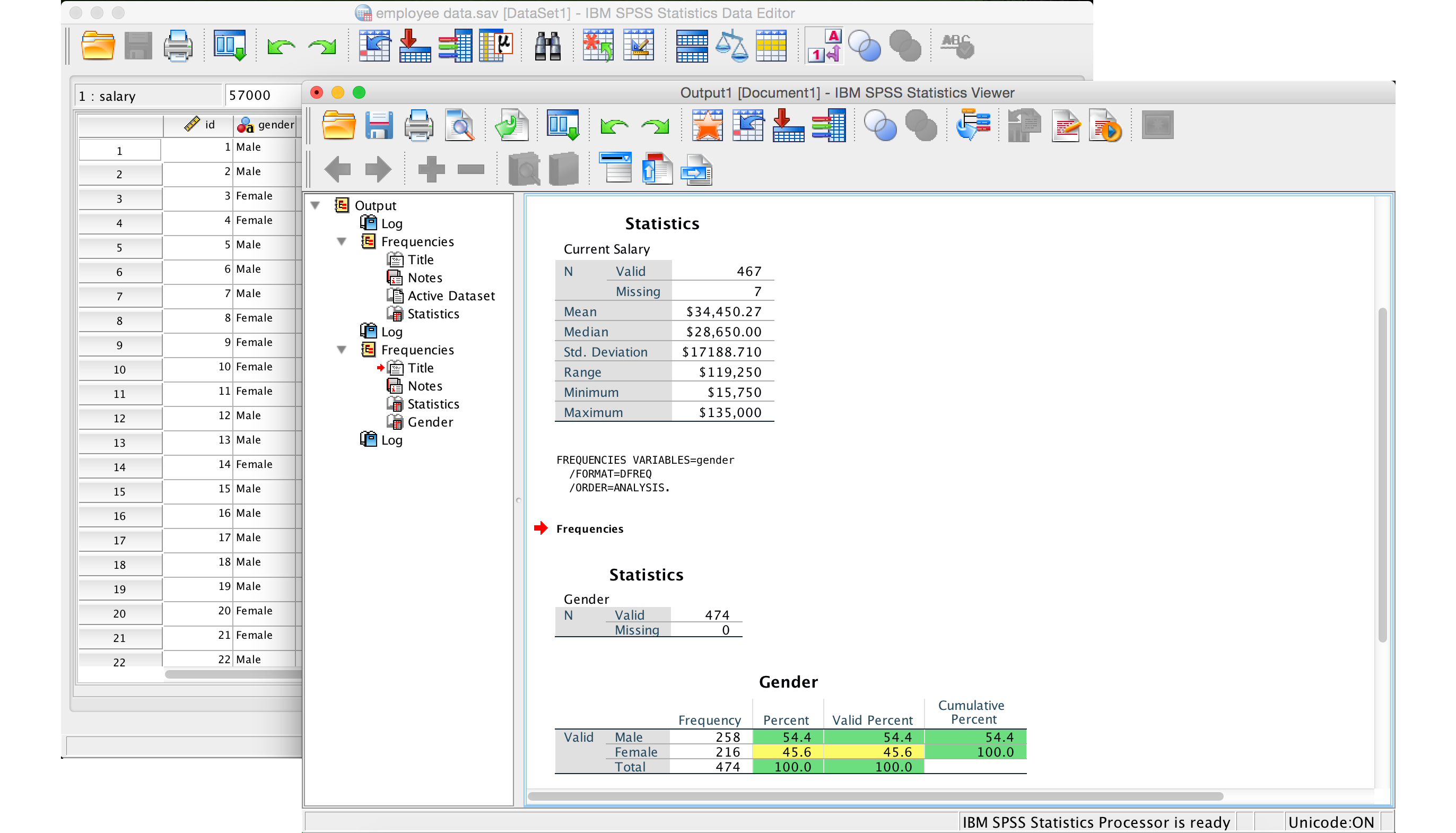
Task: Select Active Dataset item in outline
Action: click(x=451, y=296)
